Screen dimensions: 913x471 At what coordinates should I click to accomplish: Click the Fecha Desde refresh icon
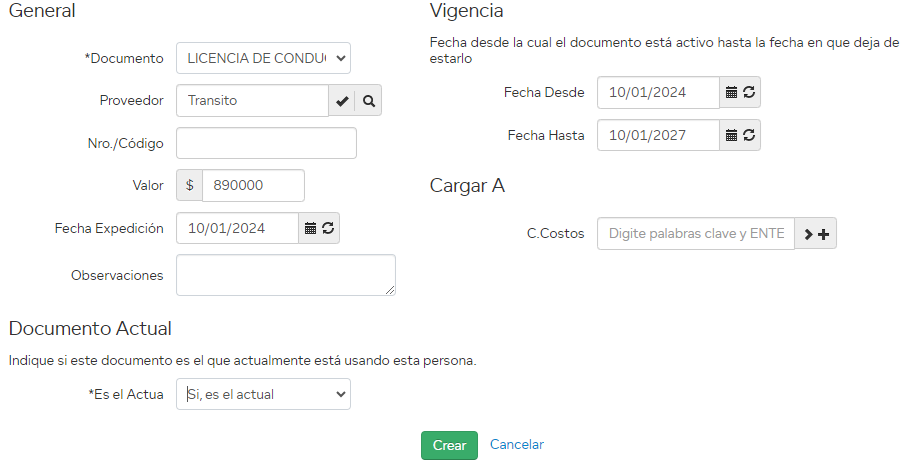pyautogui.click(x=749, y=92)
